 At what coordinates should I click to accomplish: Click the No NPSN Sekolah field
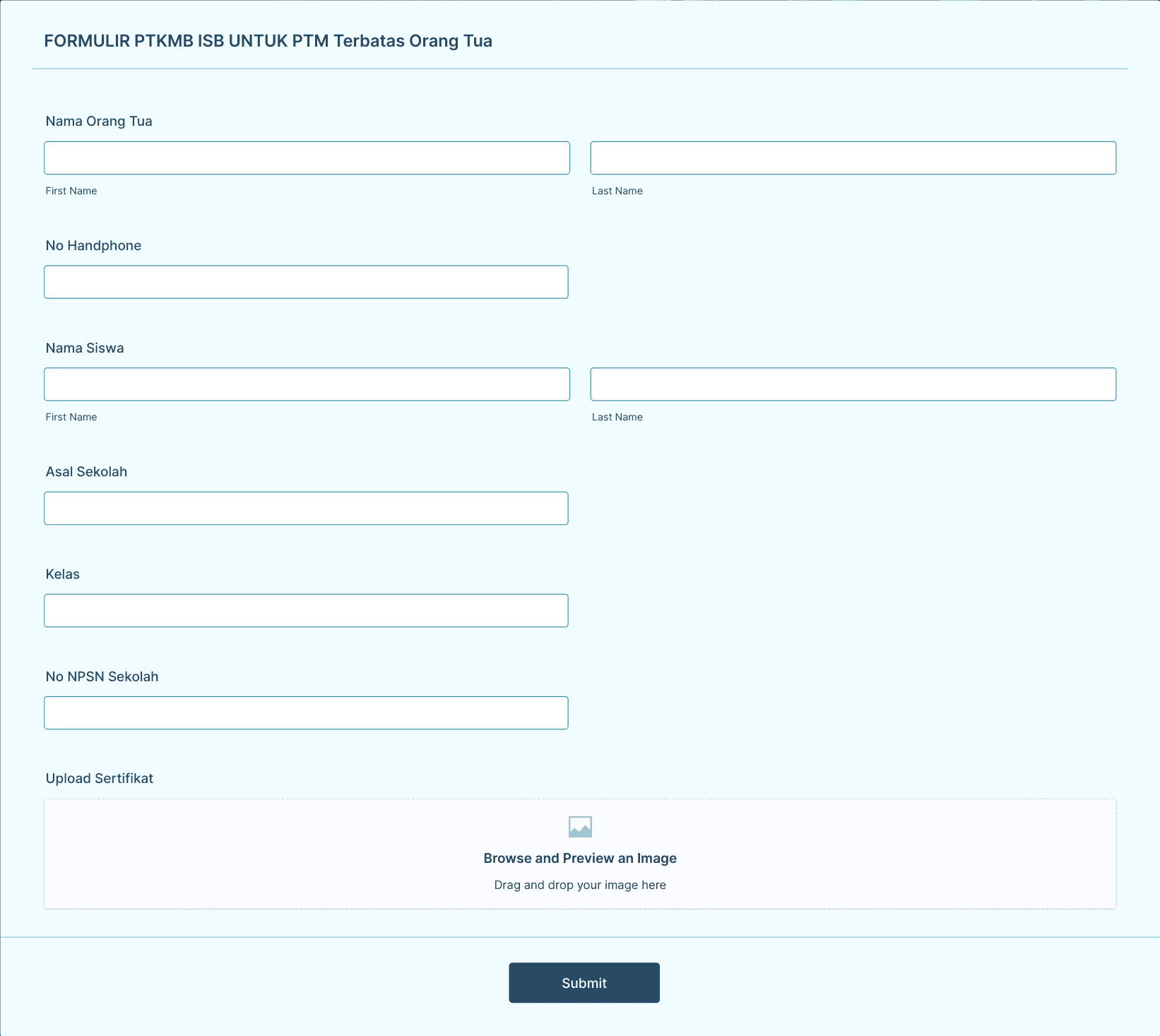(306, 713)
